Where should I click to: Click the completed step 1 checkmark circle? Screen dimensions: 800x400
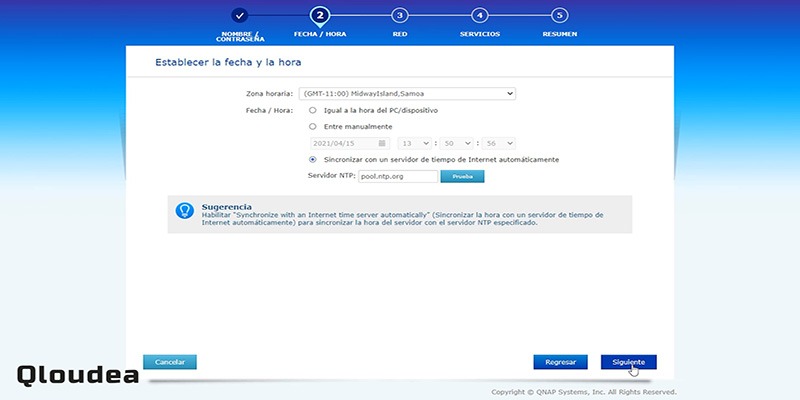[x=239, y=15]
